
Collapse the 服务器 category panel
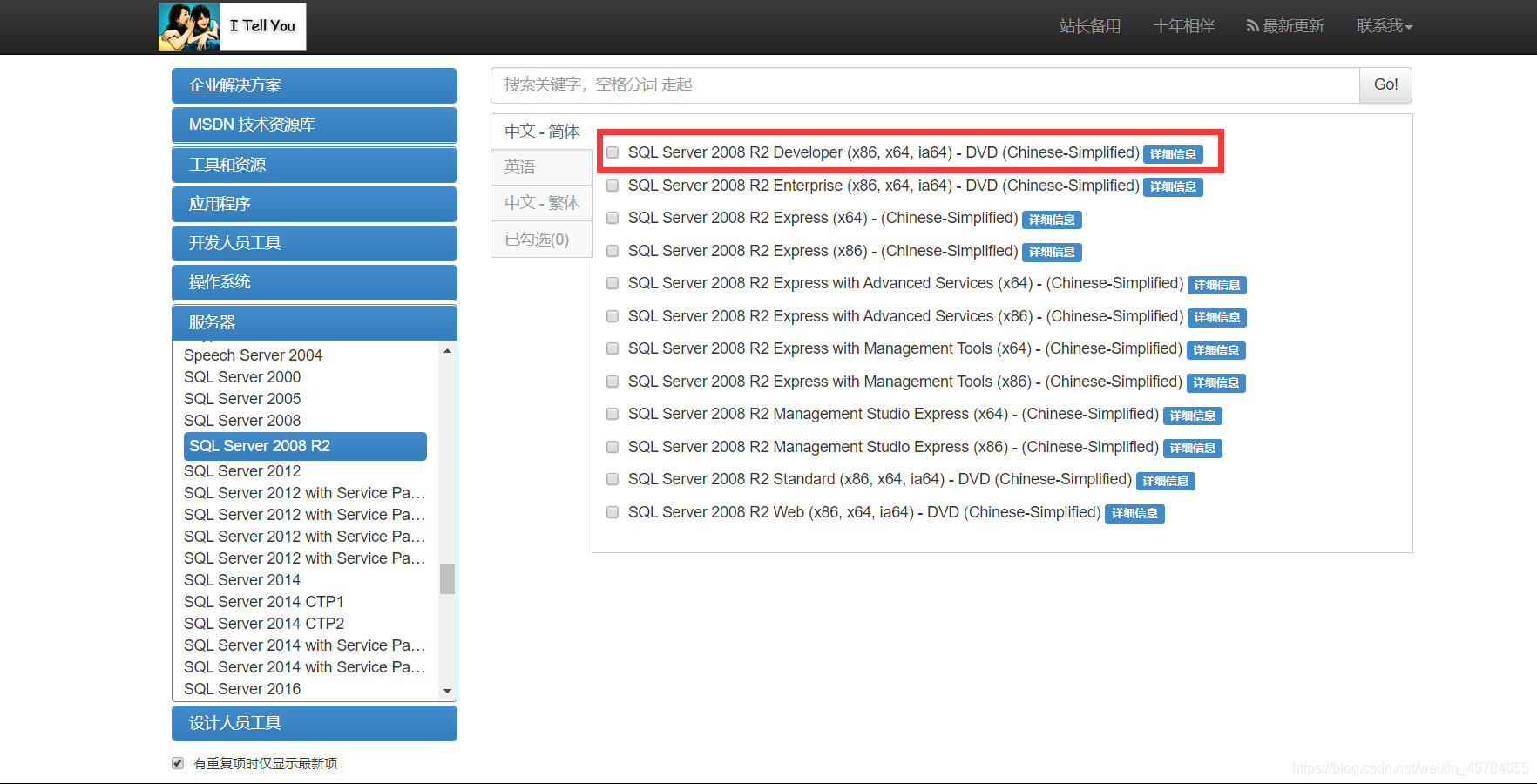315,322
